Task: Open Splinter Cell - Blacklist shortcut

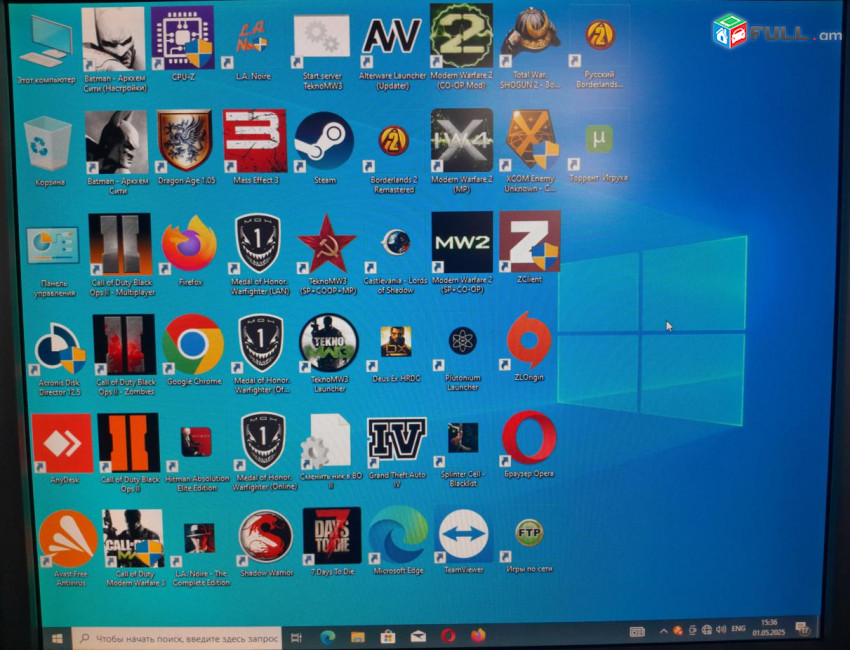Action: tap(463, 437)
